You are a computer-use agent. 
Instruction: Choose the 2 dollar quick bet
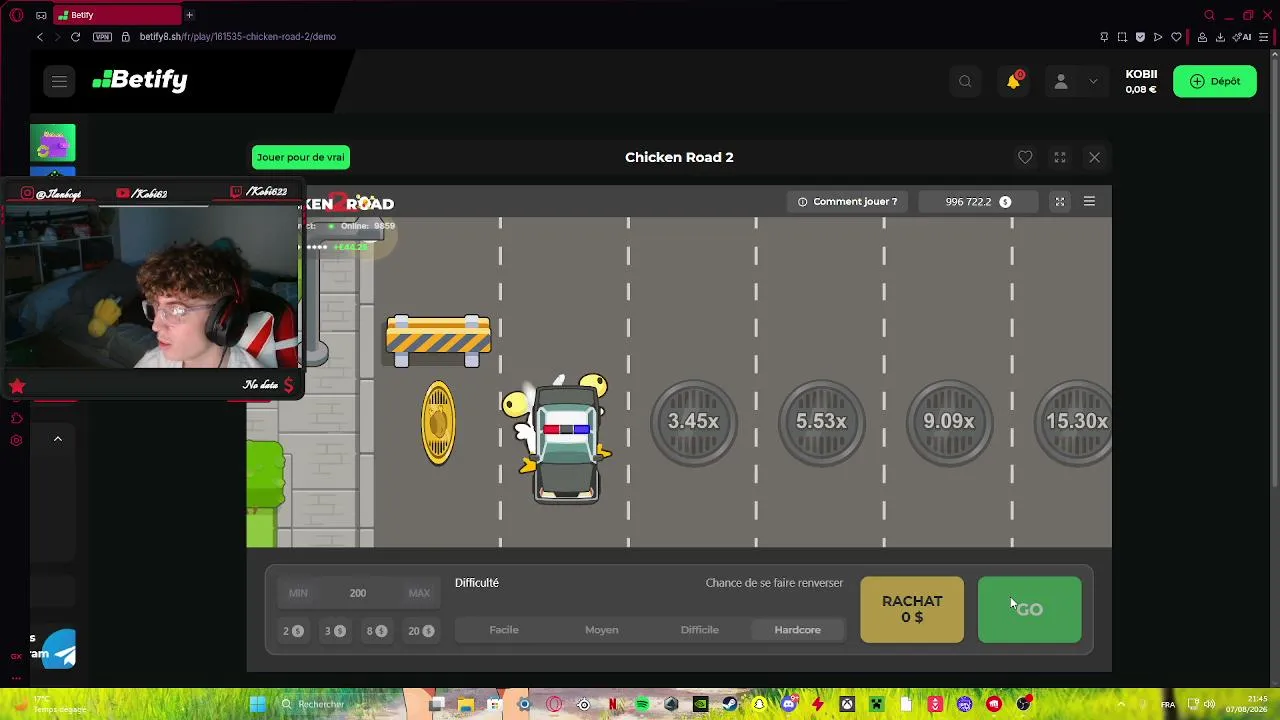293,631
